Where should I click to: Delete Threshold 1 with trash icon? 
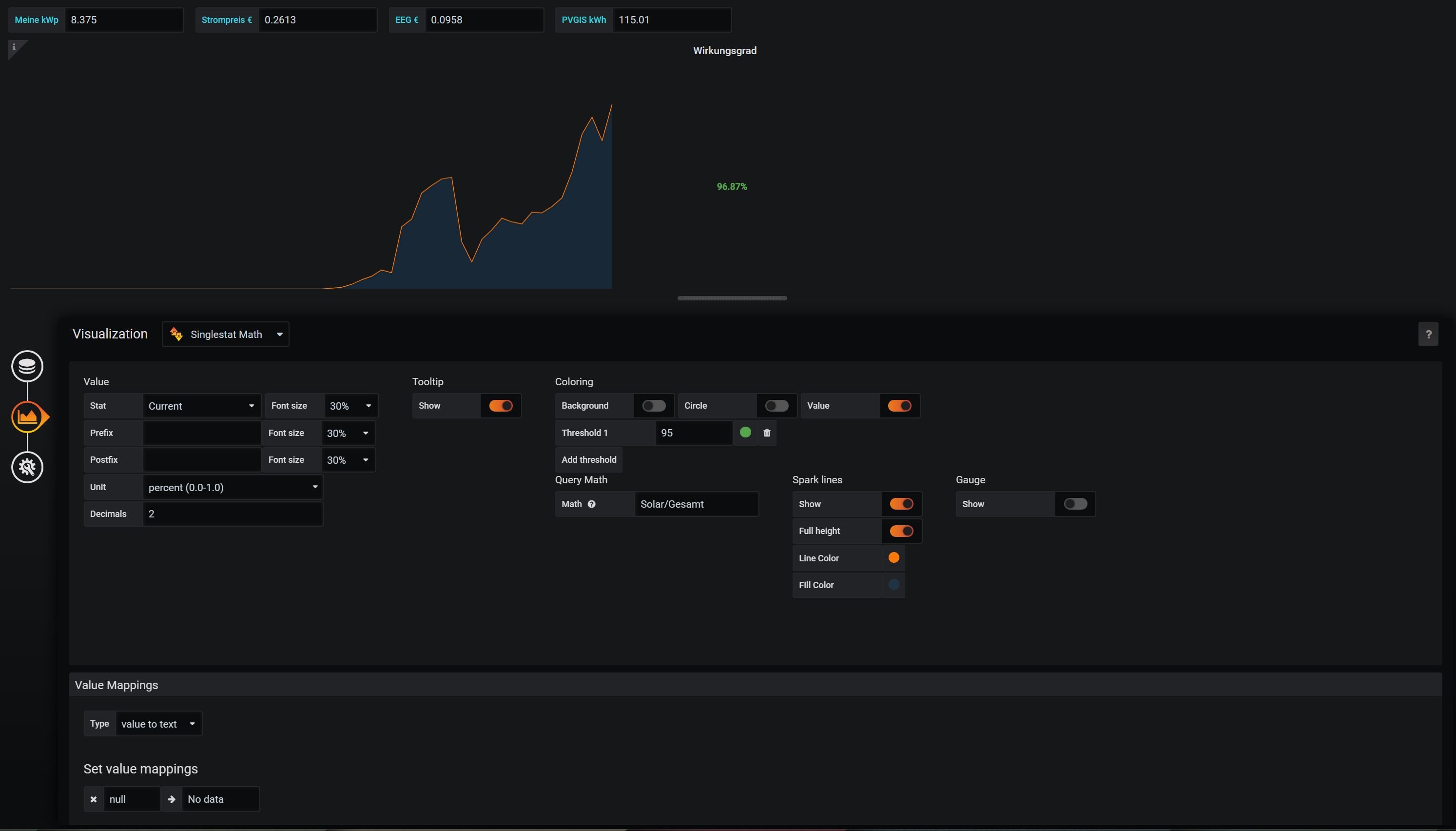pos(766,433)
